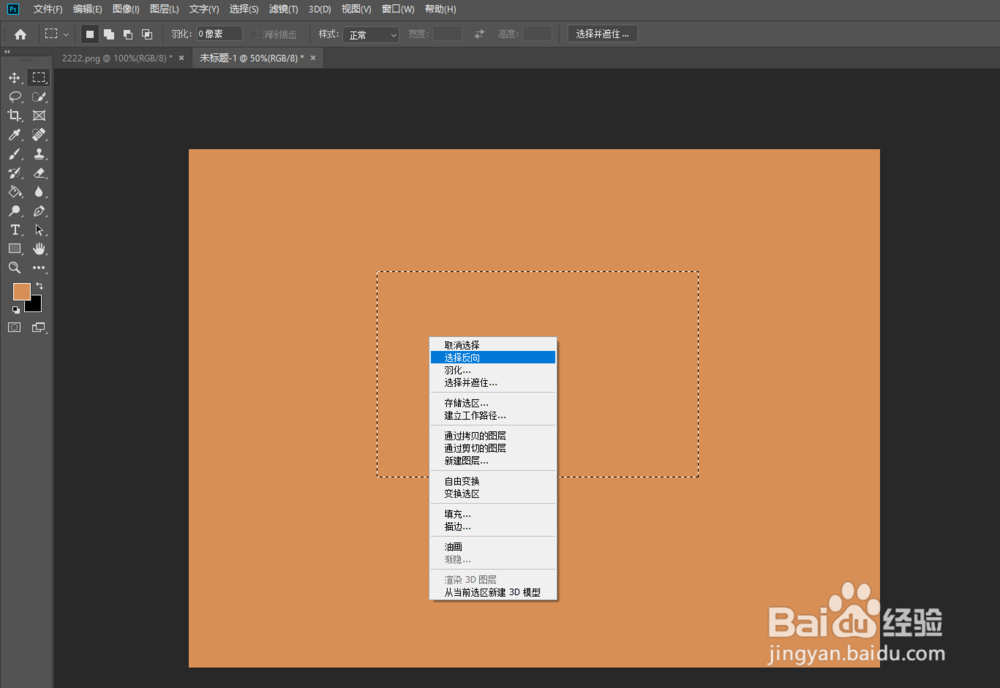Select the Spot Healing Brush tool
The width and height of the screenshot is (1000, 688).
pos(39,135)
